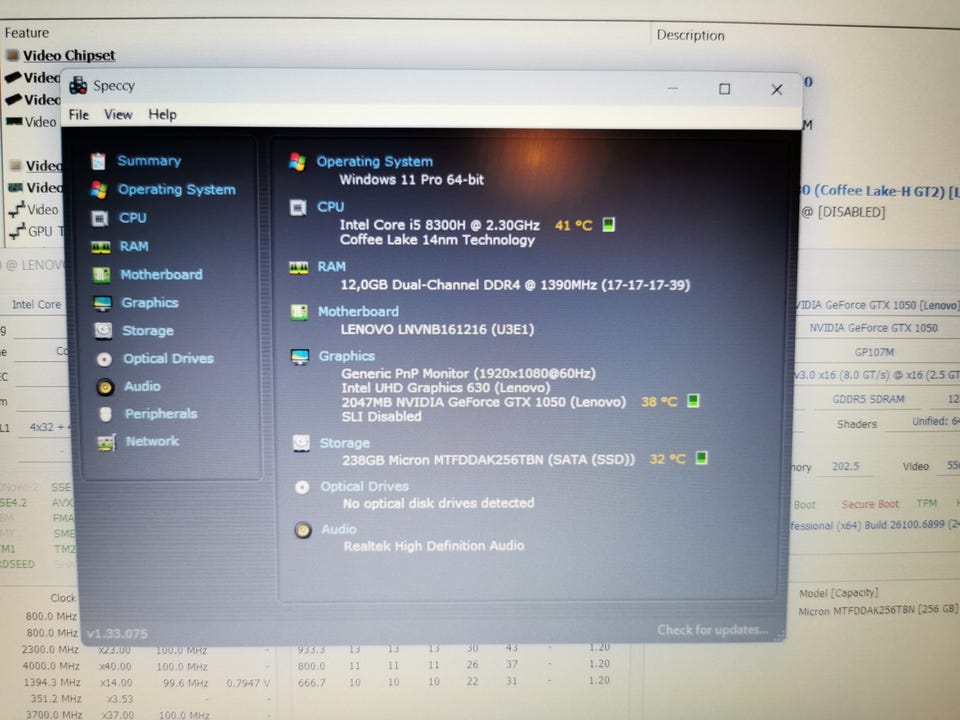
Task: Open Motherboard section in sidebar
Action: [x=161, y=274]
